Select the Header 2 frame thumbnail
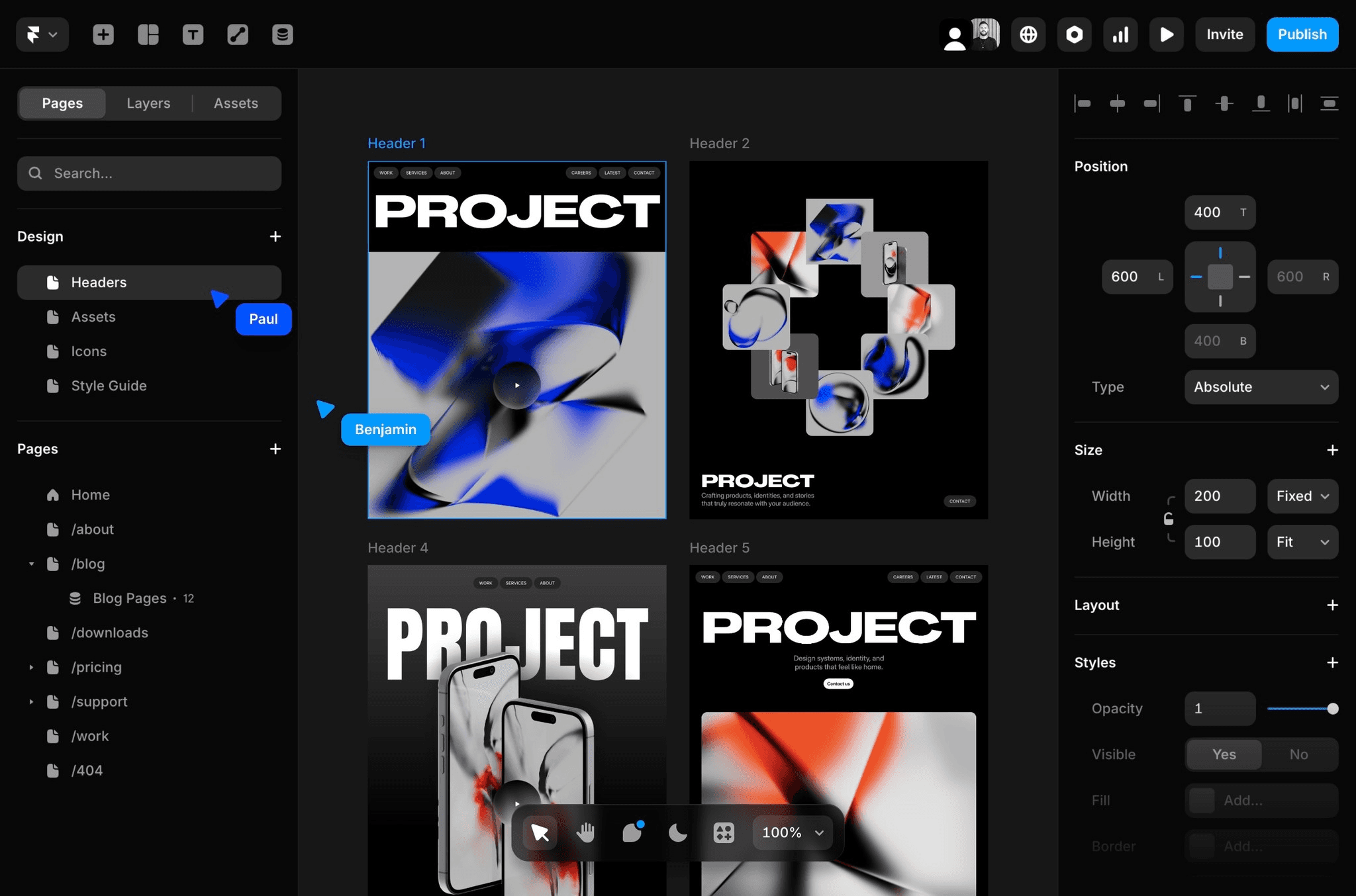 pos(838,339)
